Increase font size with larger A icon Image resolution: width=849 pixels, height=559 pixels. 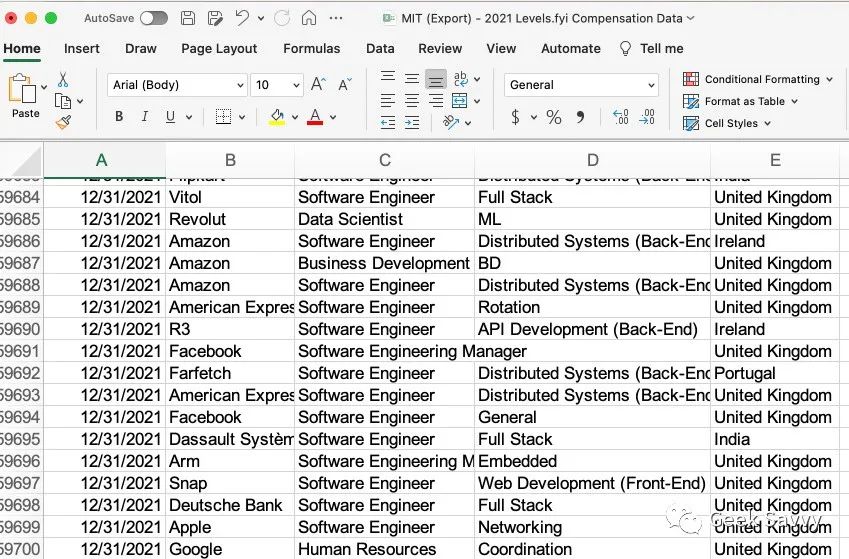(x=318, y=84)
